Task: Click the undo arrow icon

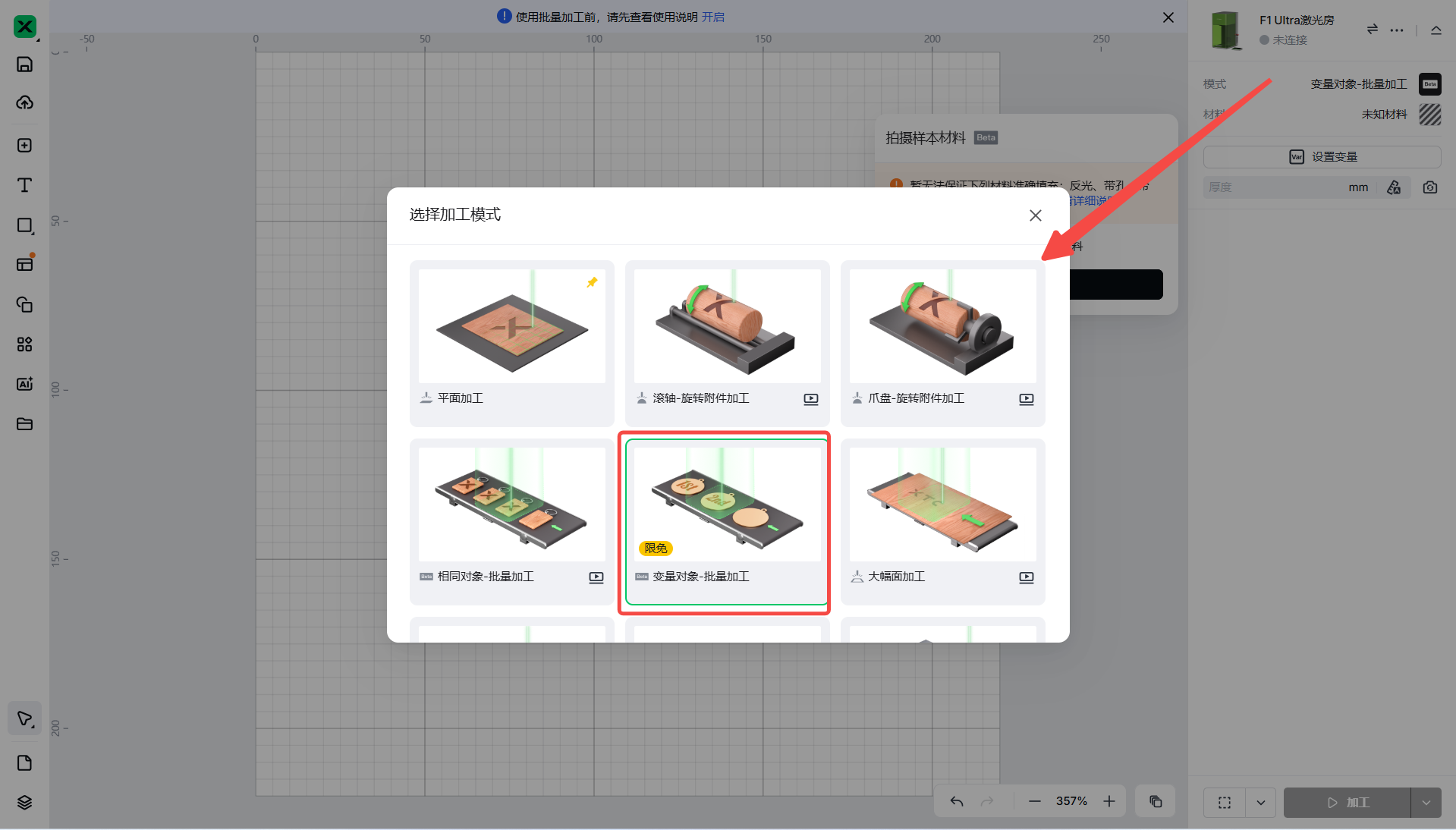Action: [x=957, y=802]
